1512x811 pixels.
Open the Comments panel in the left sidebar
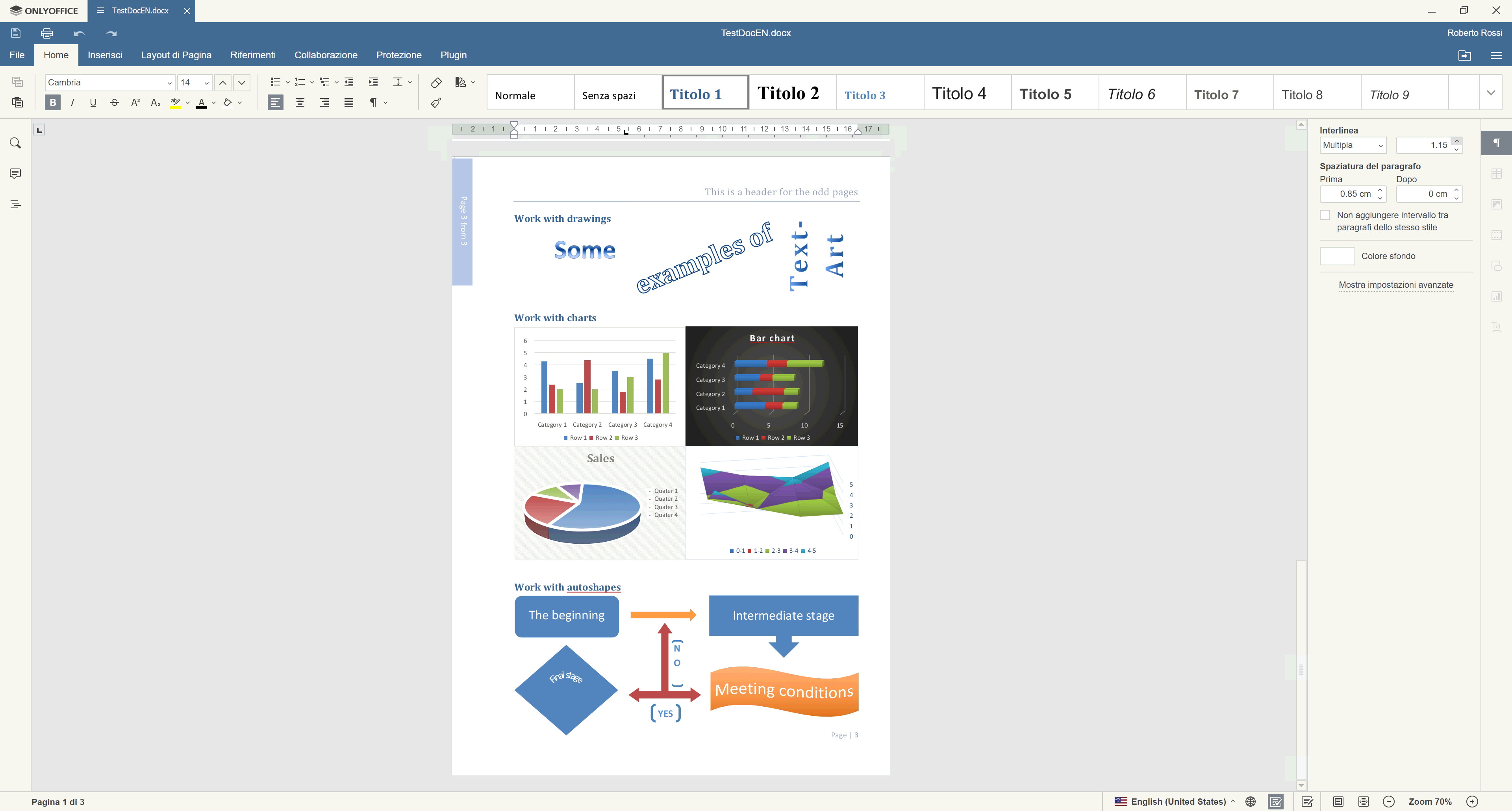[16, 174]
